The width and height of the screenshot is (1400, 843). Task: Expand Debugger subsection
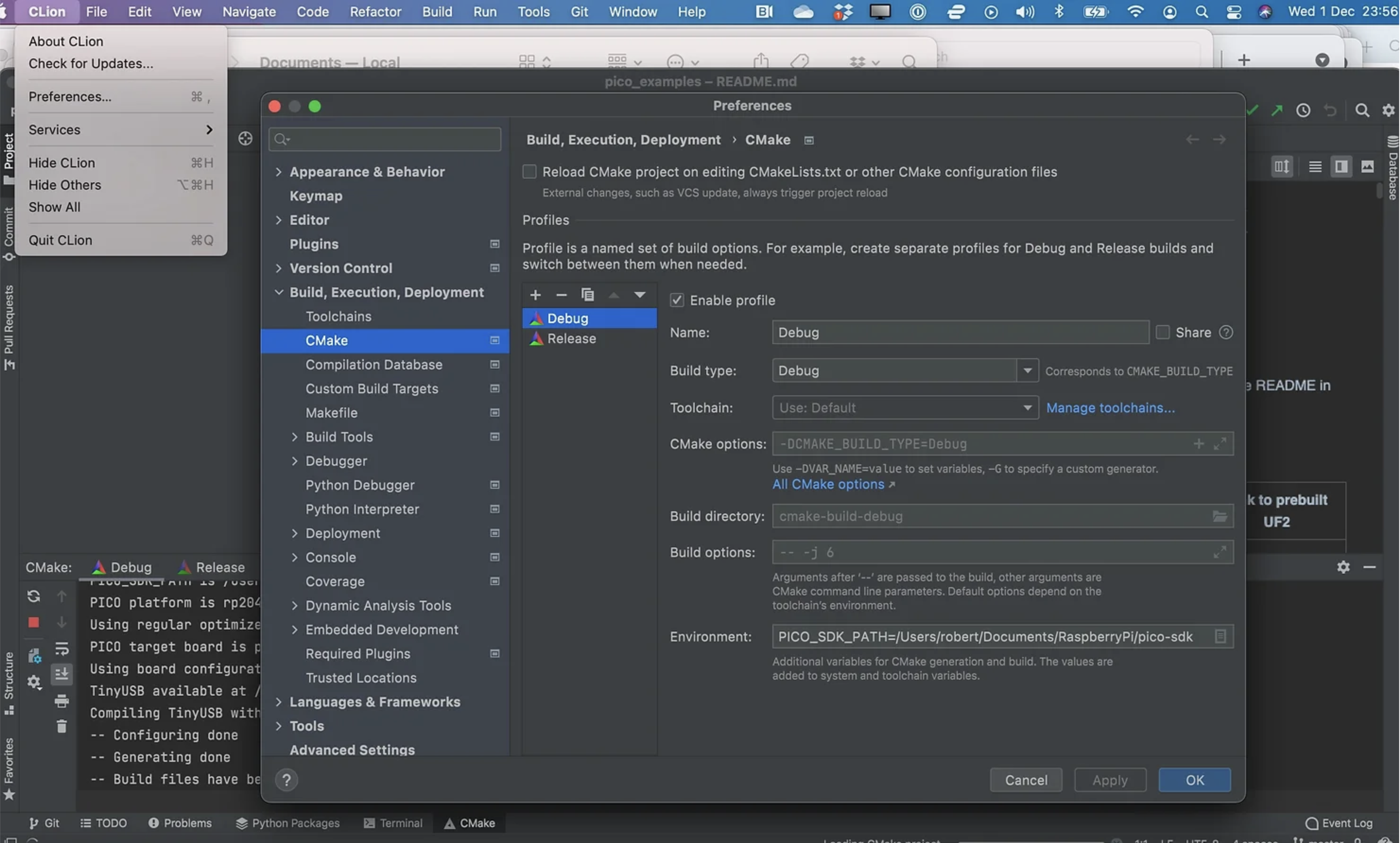294,461
